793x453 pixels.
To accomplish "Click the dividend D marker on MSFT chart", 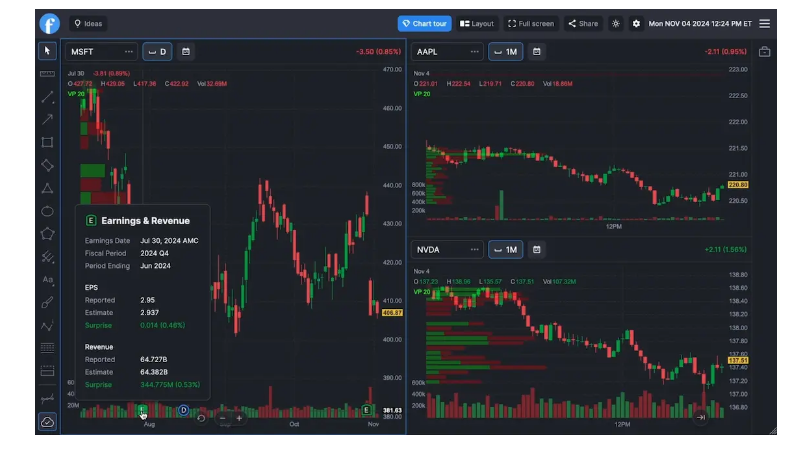I will (x=184, y=410).
